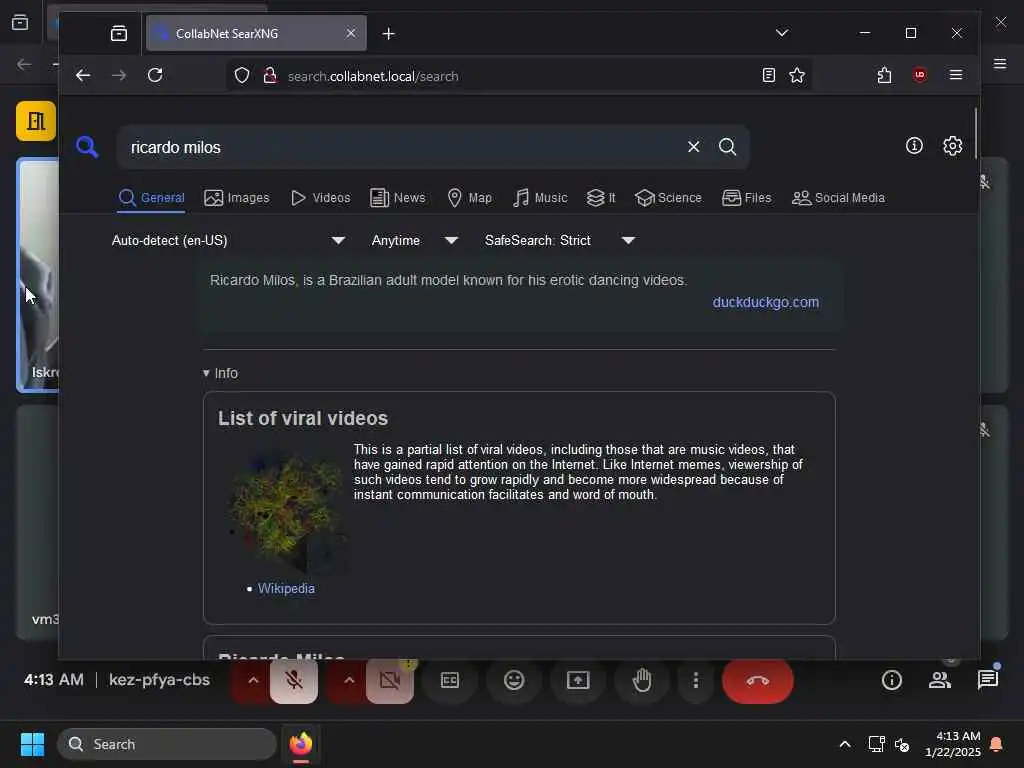The image size is (1024, 768).
Task: Switch to General search tab
Action: [152, 198]
